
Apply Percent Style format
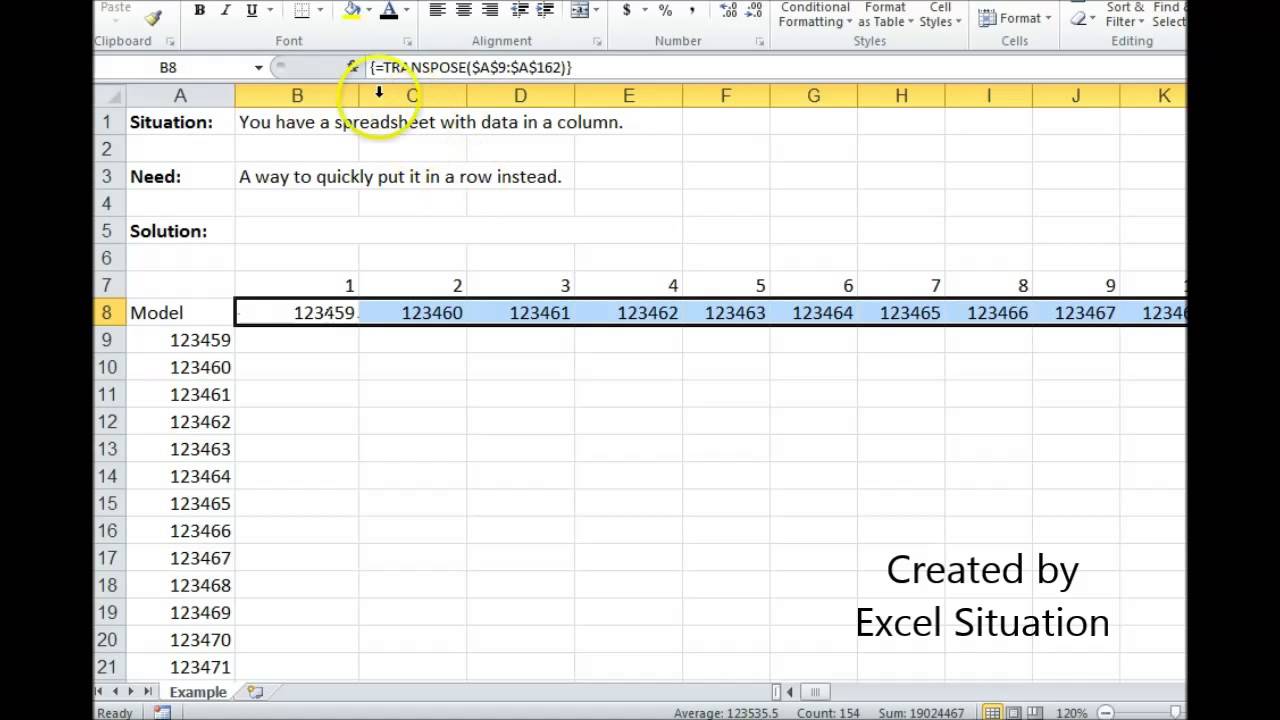[665, 10]
